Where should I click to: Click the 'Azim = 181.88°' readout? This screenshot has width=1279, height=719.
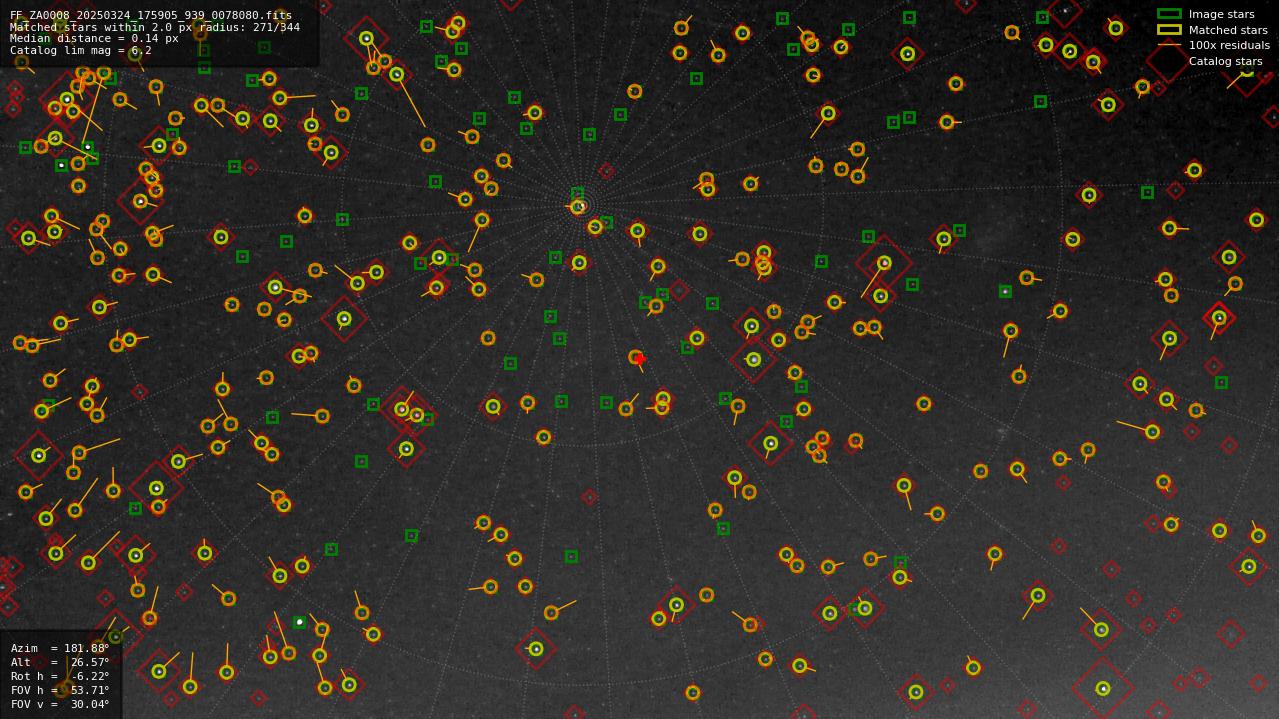click(x=60, y=648)
